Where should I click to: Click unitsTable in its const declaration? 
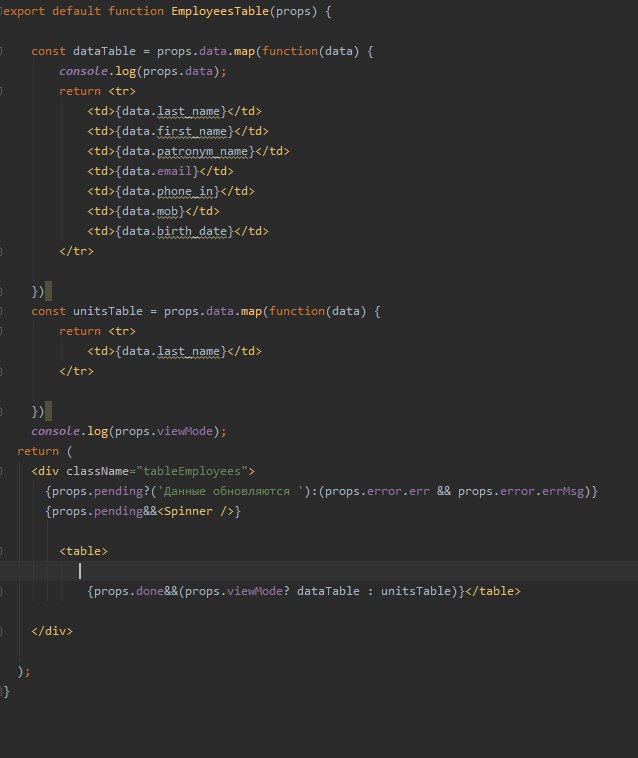(108, 311)
